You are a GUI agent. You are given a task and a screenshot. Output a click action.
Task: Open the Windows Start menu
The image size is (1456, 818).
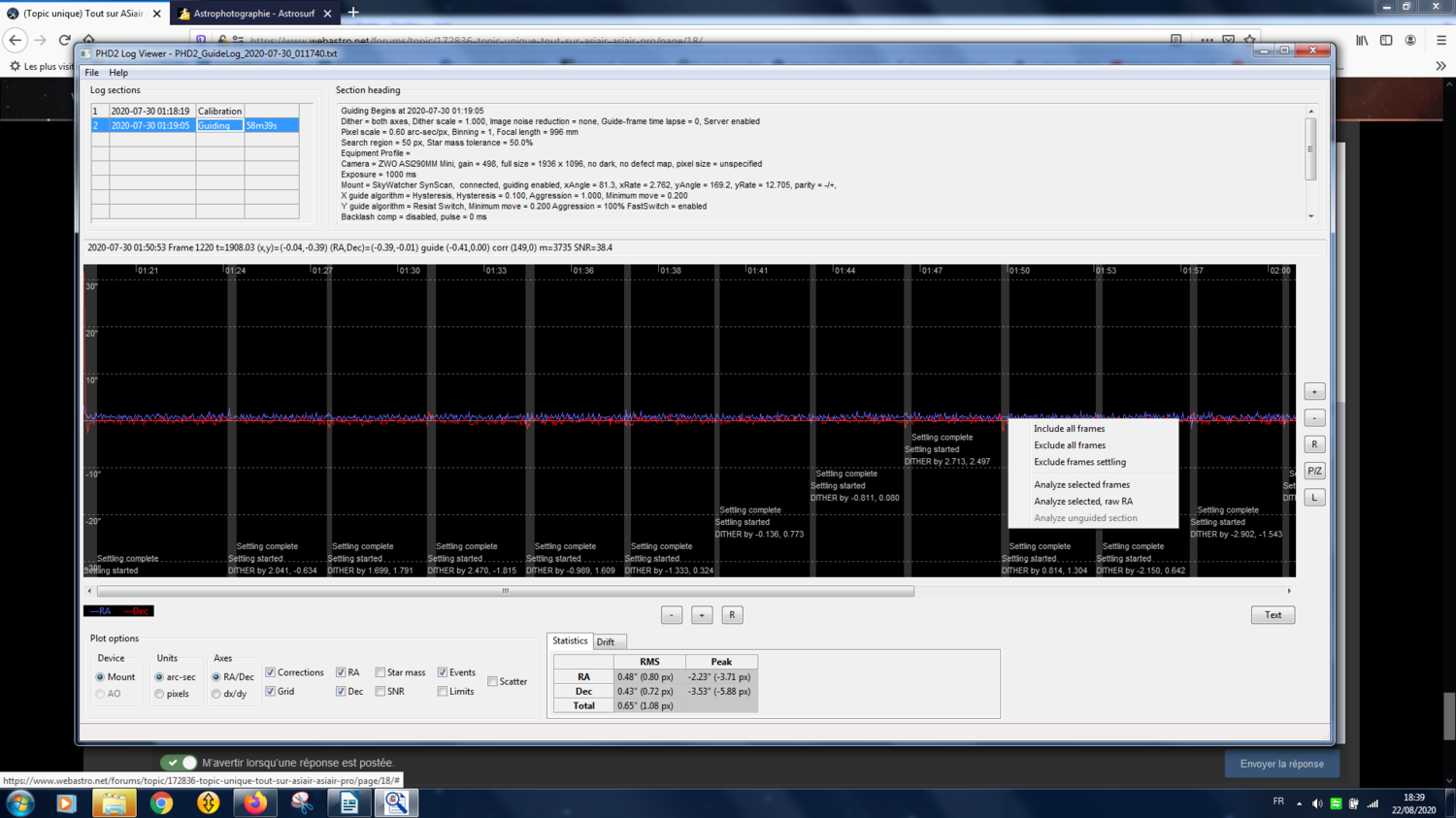point(20,802)
